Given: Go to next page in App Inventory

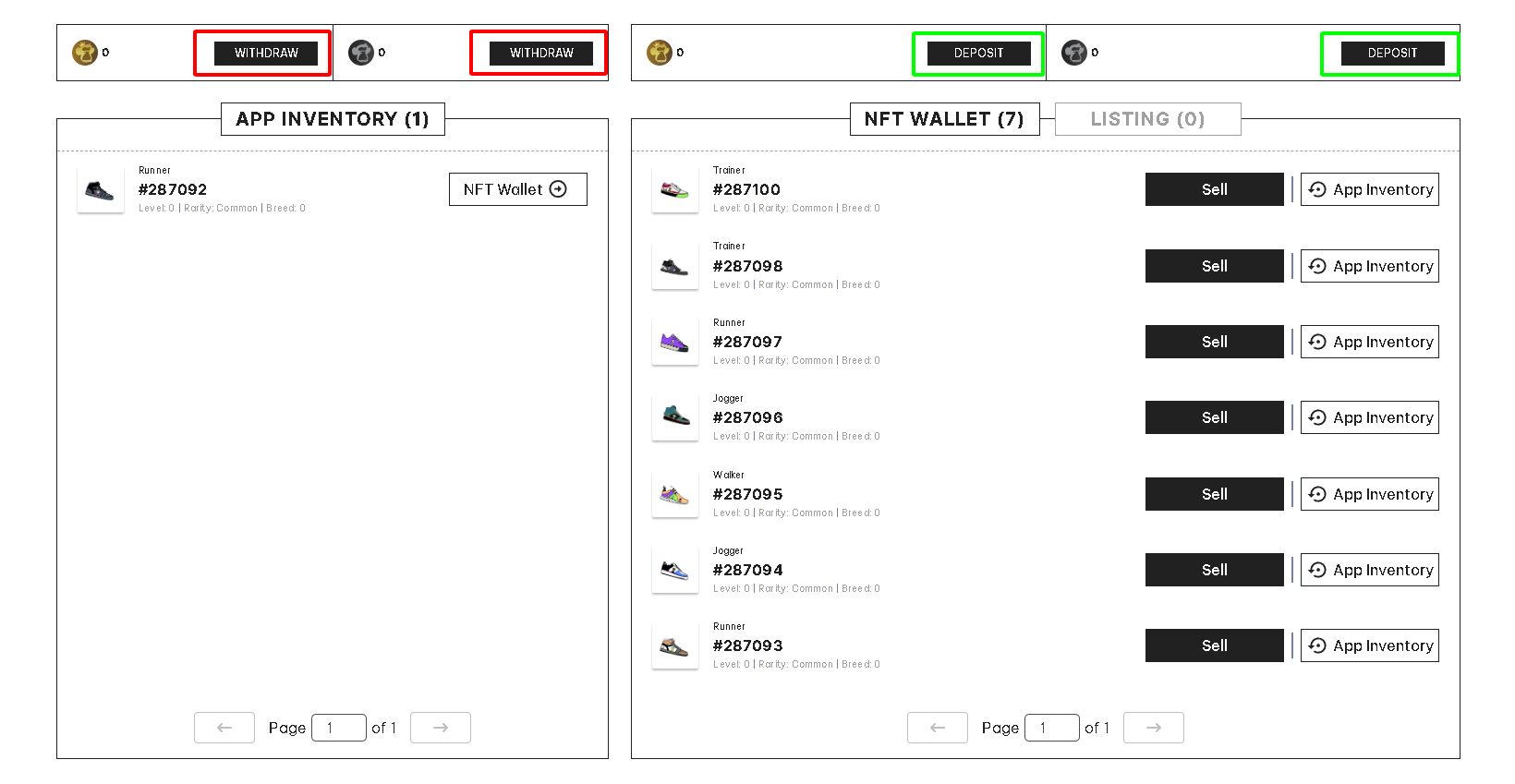Looking at the screenshot, I should [x=441, y=728].
